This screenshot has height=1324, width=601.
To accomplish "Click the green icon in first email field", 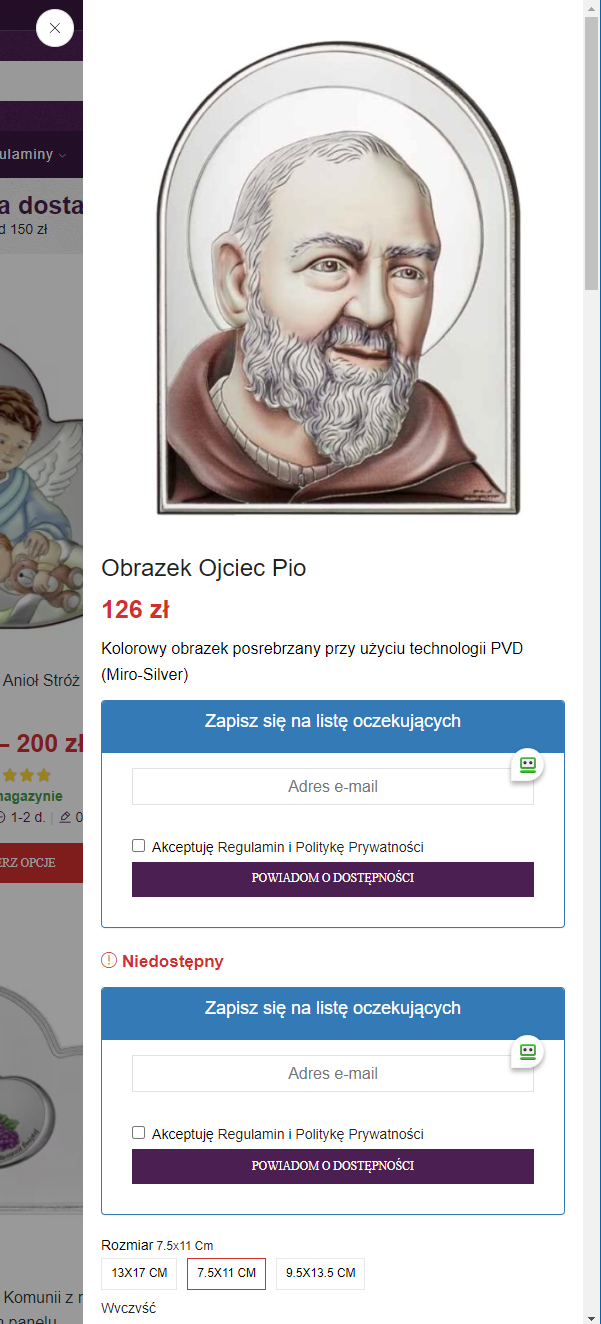I will (528, 765).
